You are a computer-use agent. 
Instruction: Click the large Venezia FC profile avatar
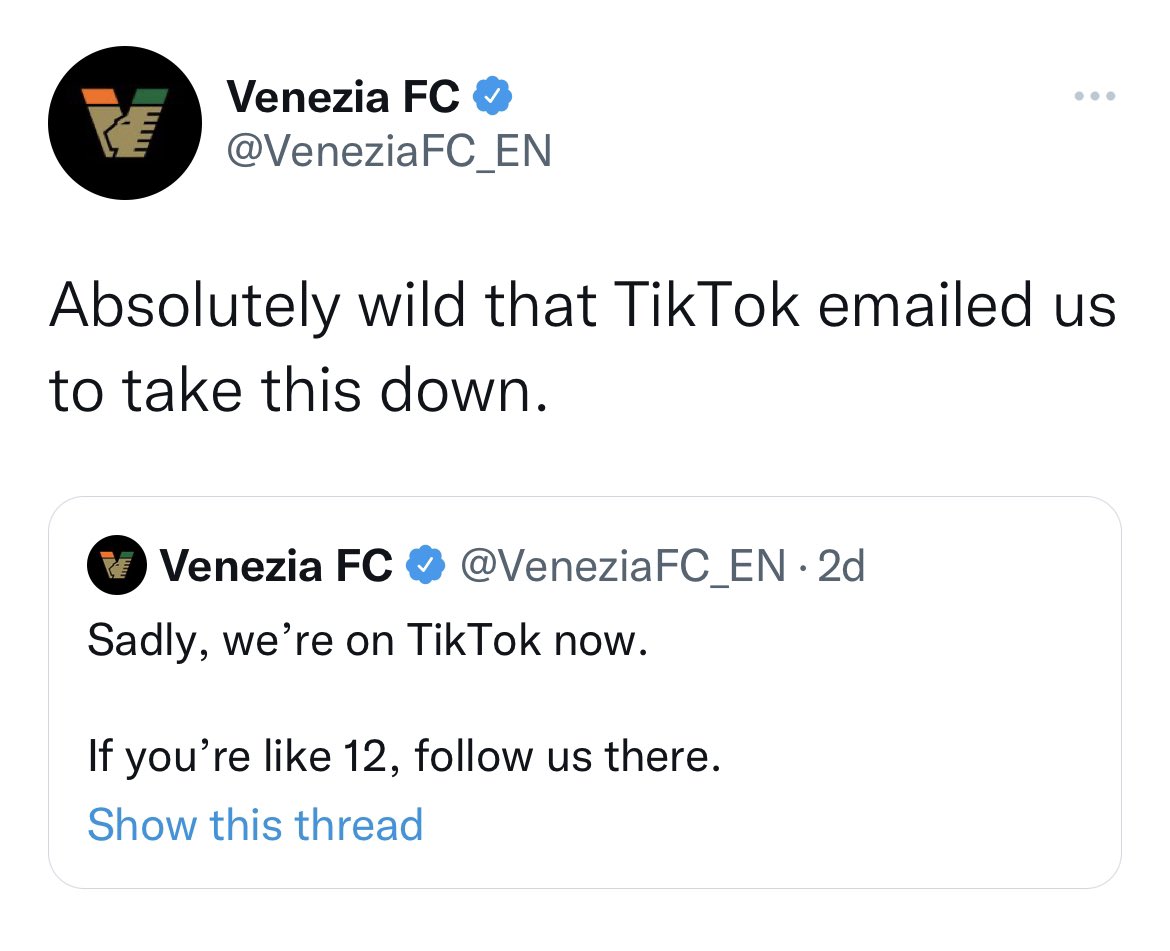click(125, 123)
